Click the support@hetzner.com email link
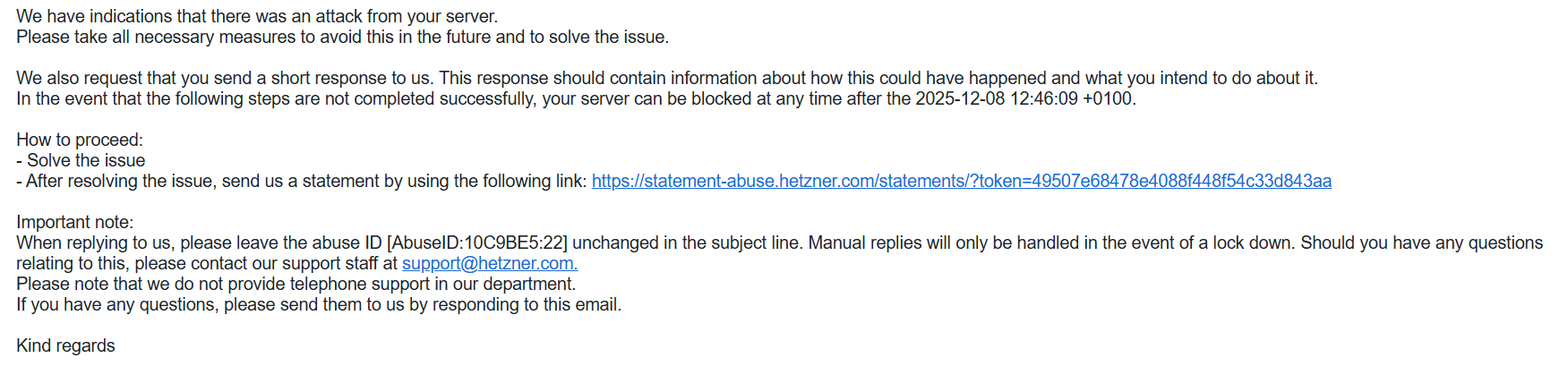 489,263
